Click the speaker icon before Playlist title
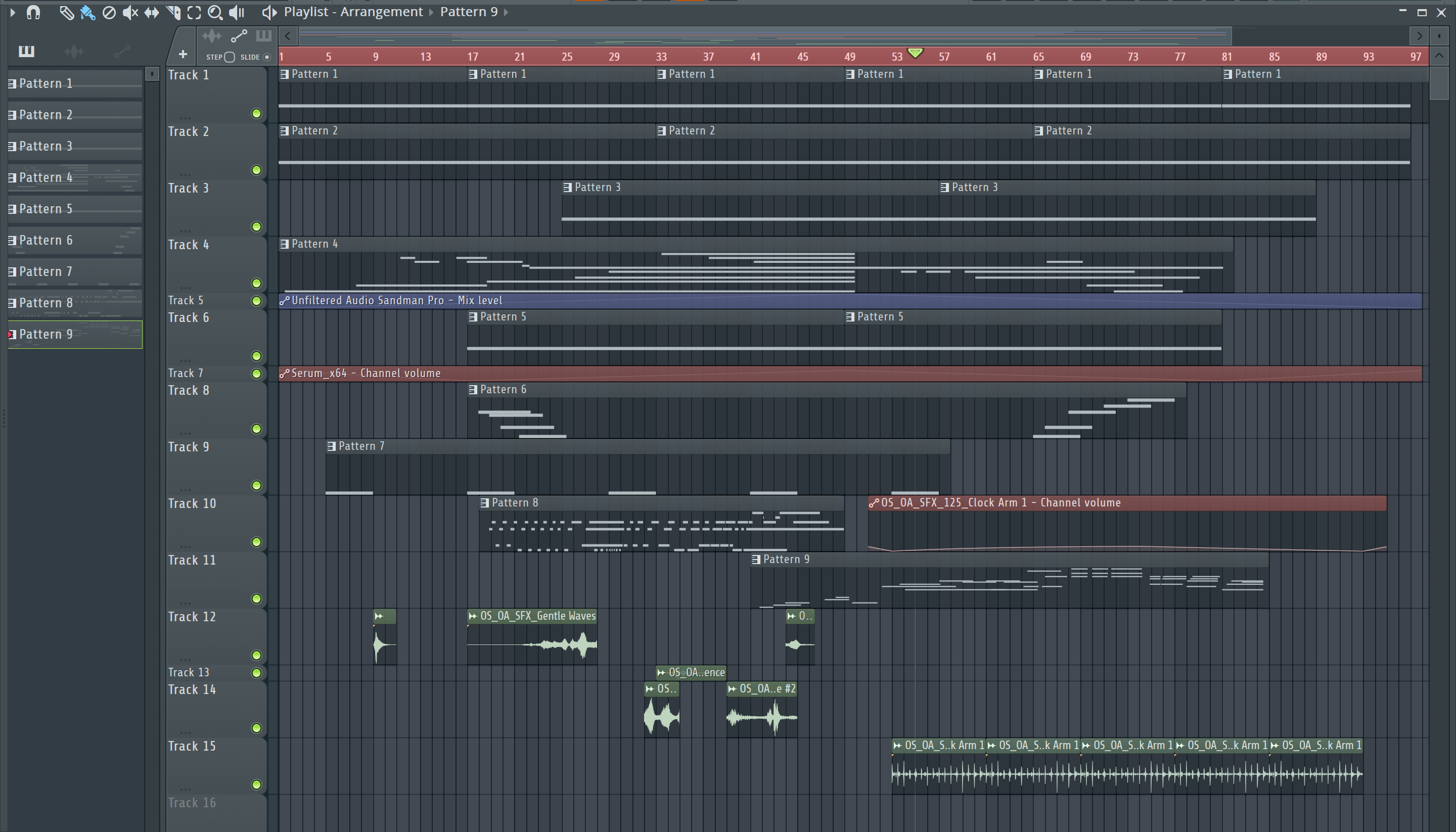The width and height of the screenshot is (1456, 832). 269,12
